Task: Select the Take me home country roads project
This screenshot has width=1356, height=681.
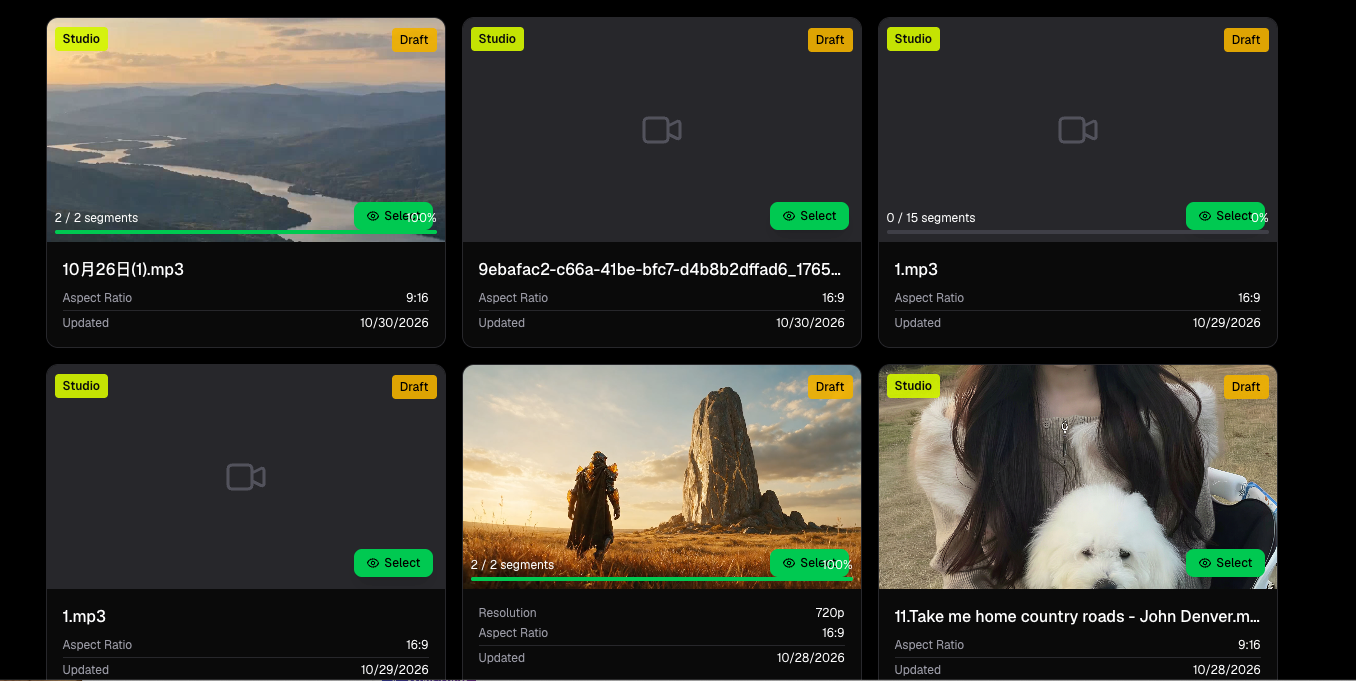Action: point(1225,563)
